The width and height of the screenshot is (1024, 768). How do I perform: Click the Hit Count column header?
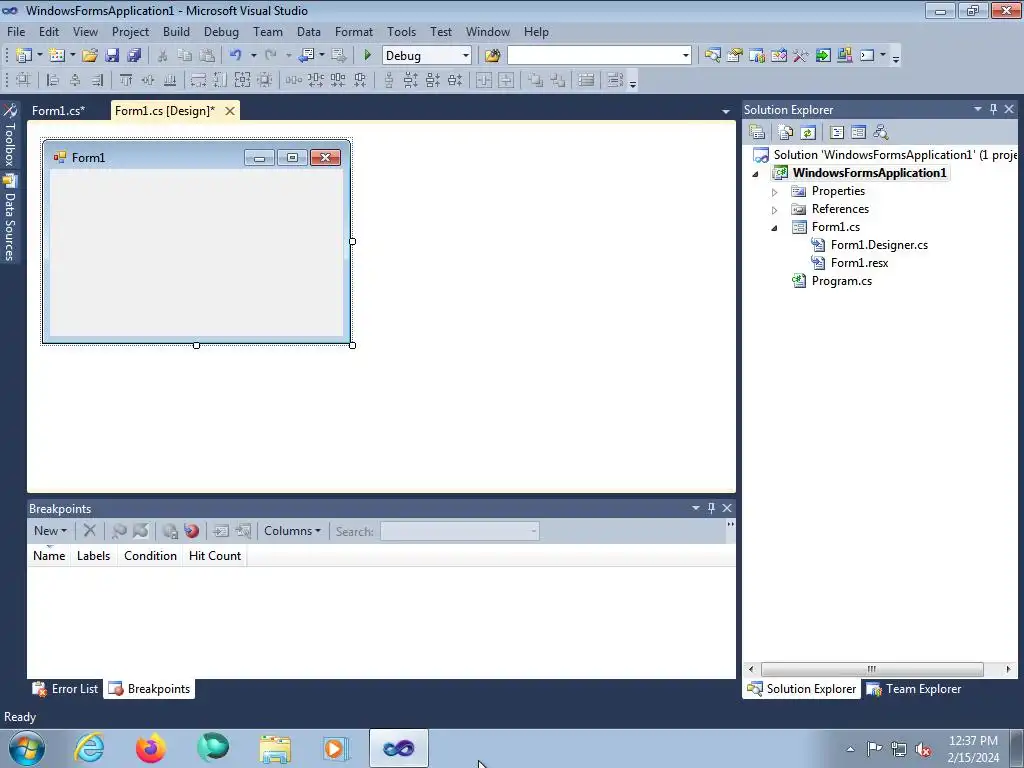point(215,556)
